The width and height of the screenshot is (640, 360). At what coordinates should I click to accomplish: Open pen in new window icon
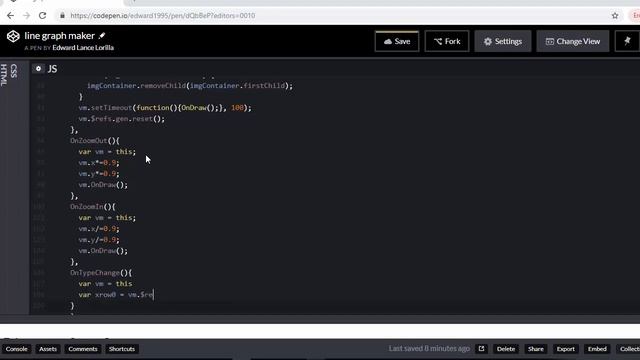(481, 349)
